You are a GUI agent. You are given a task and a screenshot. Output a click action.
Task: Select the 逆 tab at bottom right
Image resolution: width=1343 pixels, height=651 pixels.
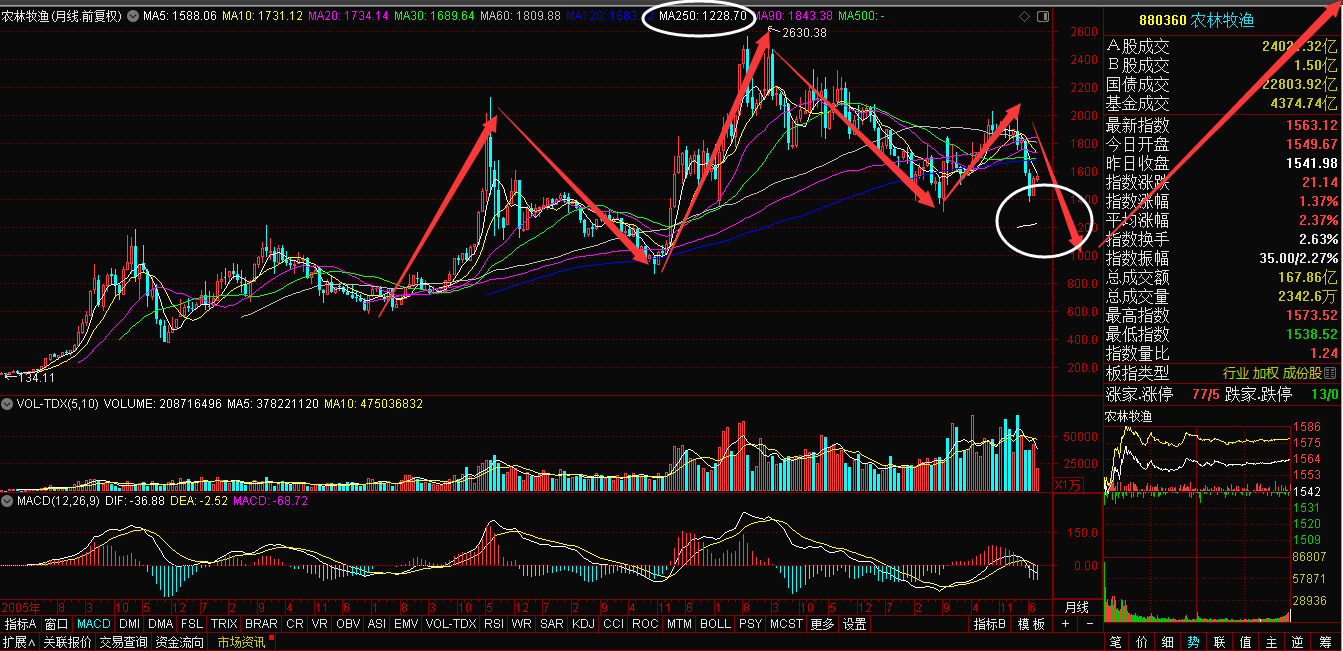(x=1297, y=642)
